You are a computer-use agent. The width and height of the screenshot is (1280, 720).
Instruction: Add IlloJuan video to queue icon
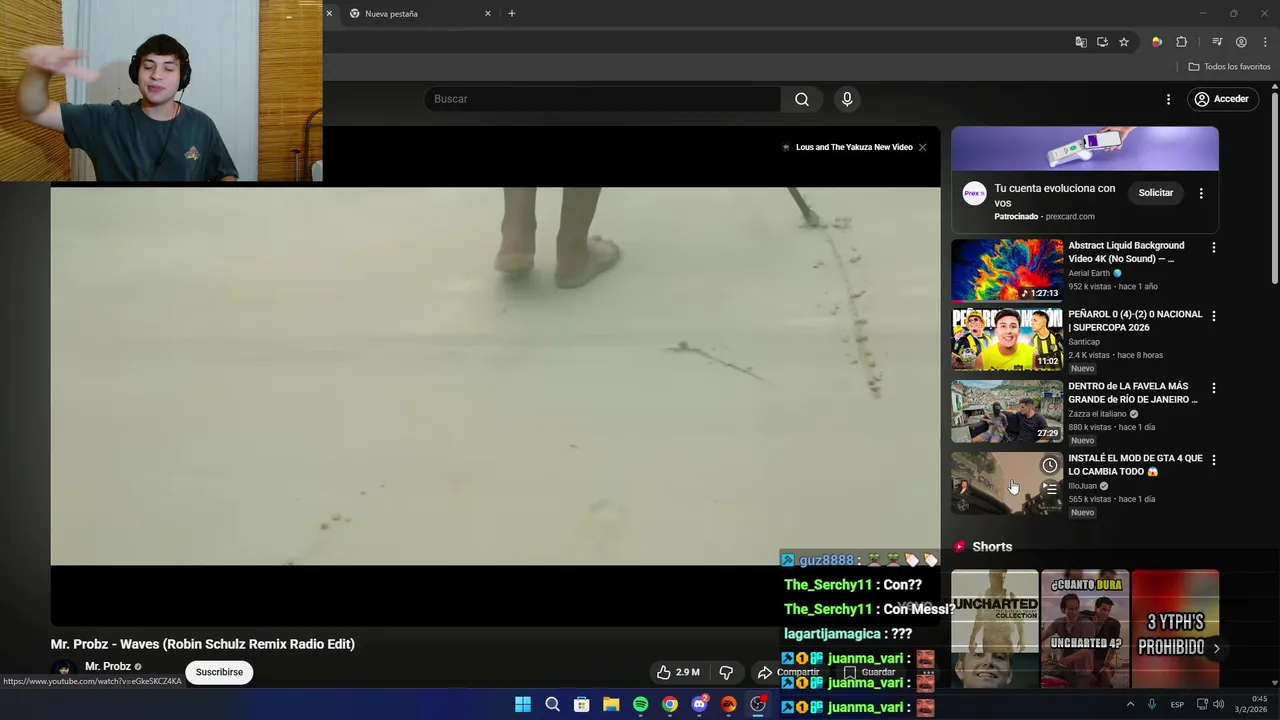click(x=1049, y=489)
